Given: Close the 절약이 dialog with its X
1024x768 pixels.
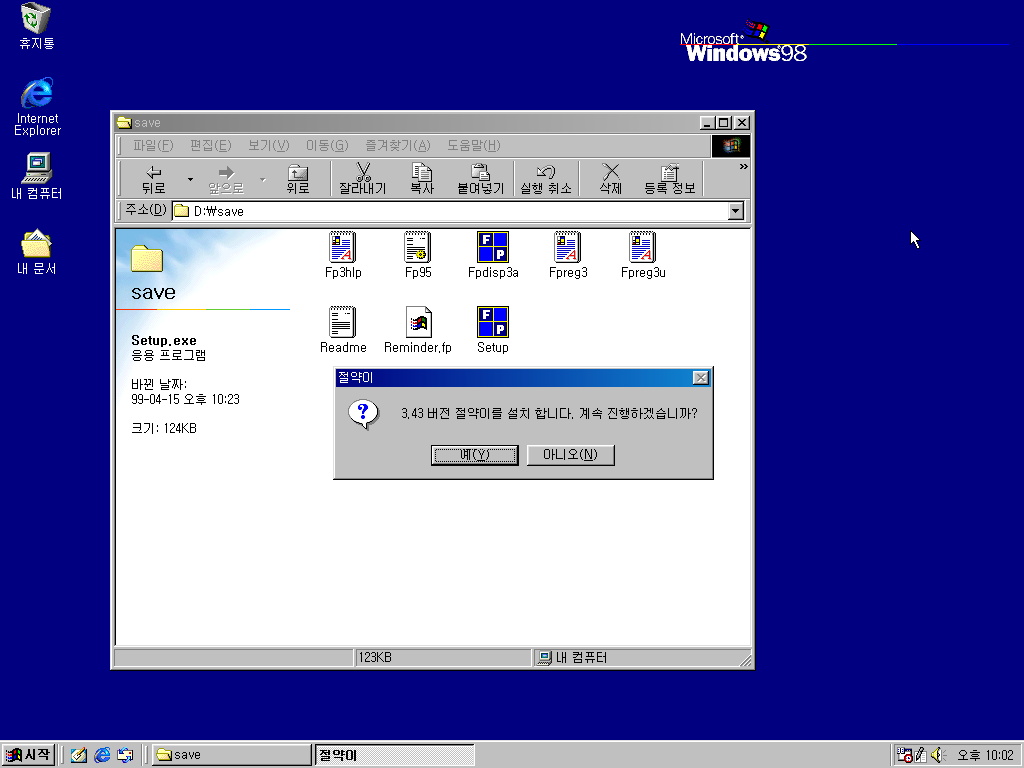Looking at the screenshot, I should tap(700, 377).
